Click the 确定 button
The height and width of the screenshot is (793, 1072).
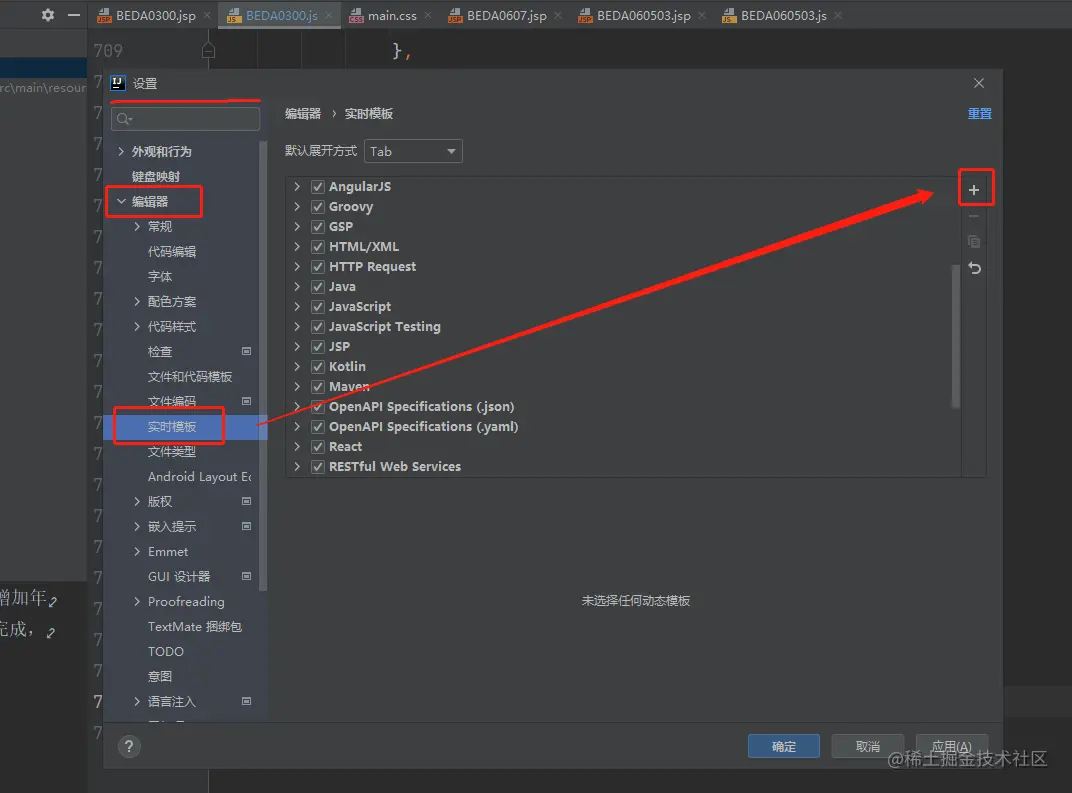(783, 747)
